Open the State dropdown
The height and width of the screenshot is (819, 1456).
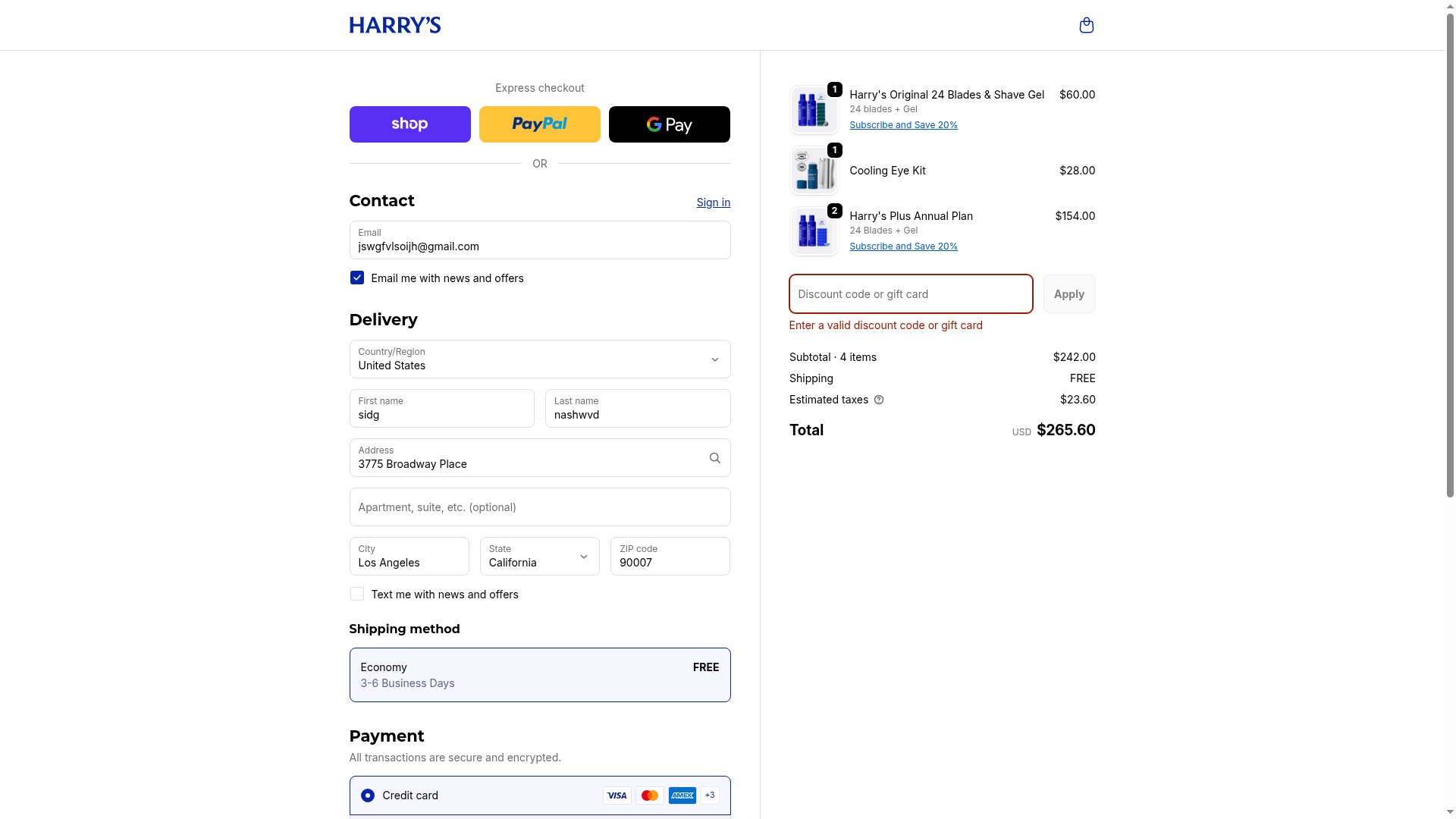(x=539, y=557)
